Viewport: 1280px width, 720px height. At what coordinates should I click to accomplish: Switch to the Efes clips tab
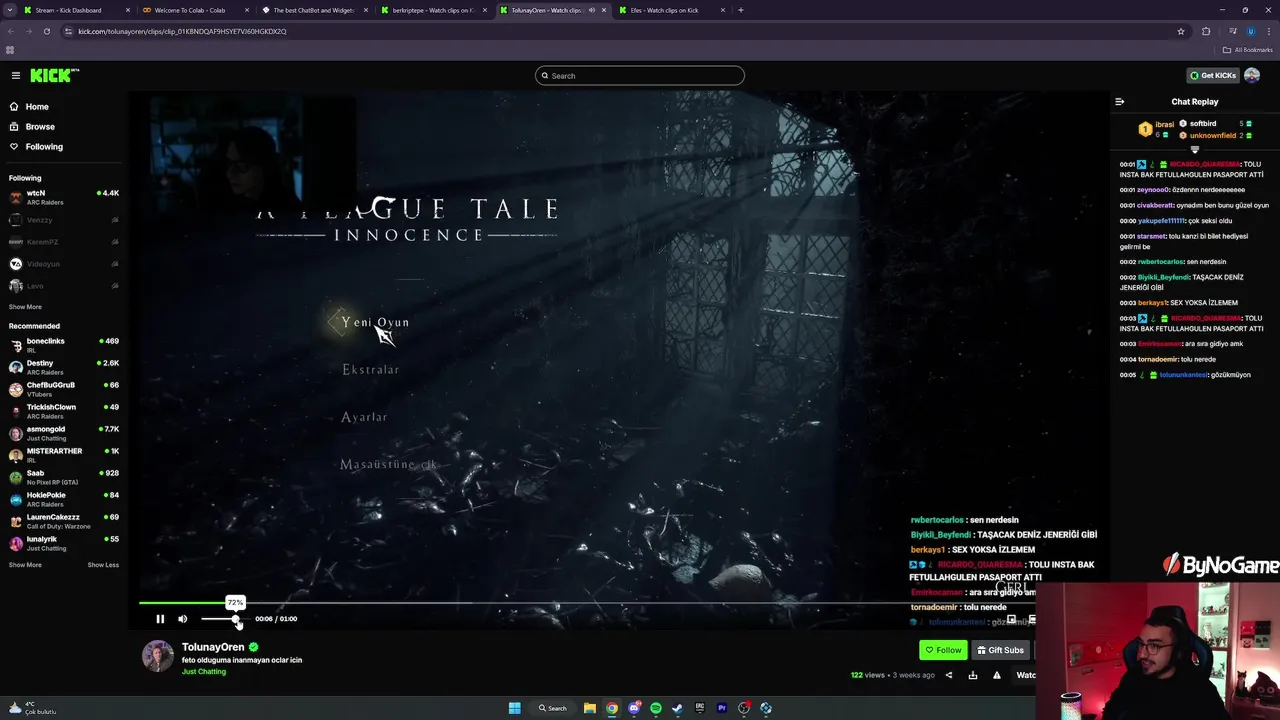click(670, 10)
